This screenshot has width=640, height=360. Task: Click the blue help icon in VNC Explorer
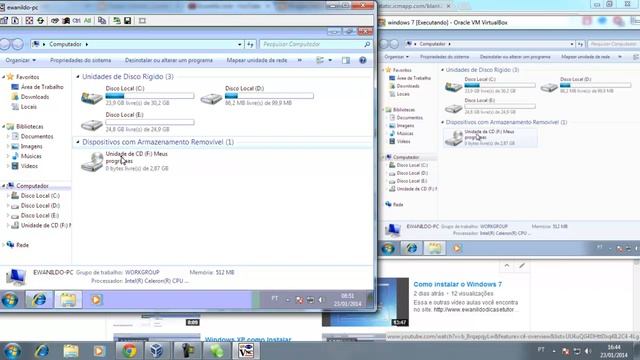362,60
